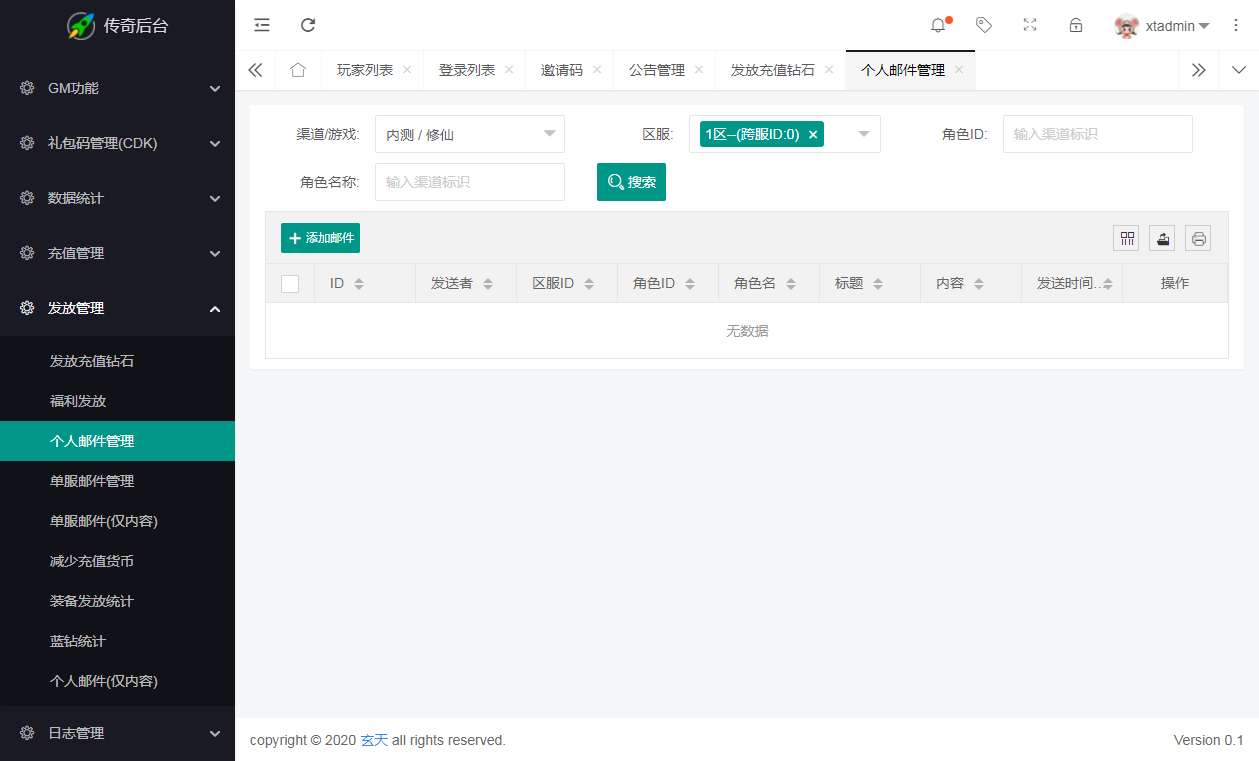Open the notification bell
The height and width of the screenshot is (761, 1259).
938,25
